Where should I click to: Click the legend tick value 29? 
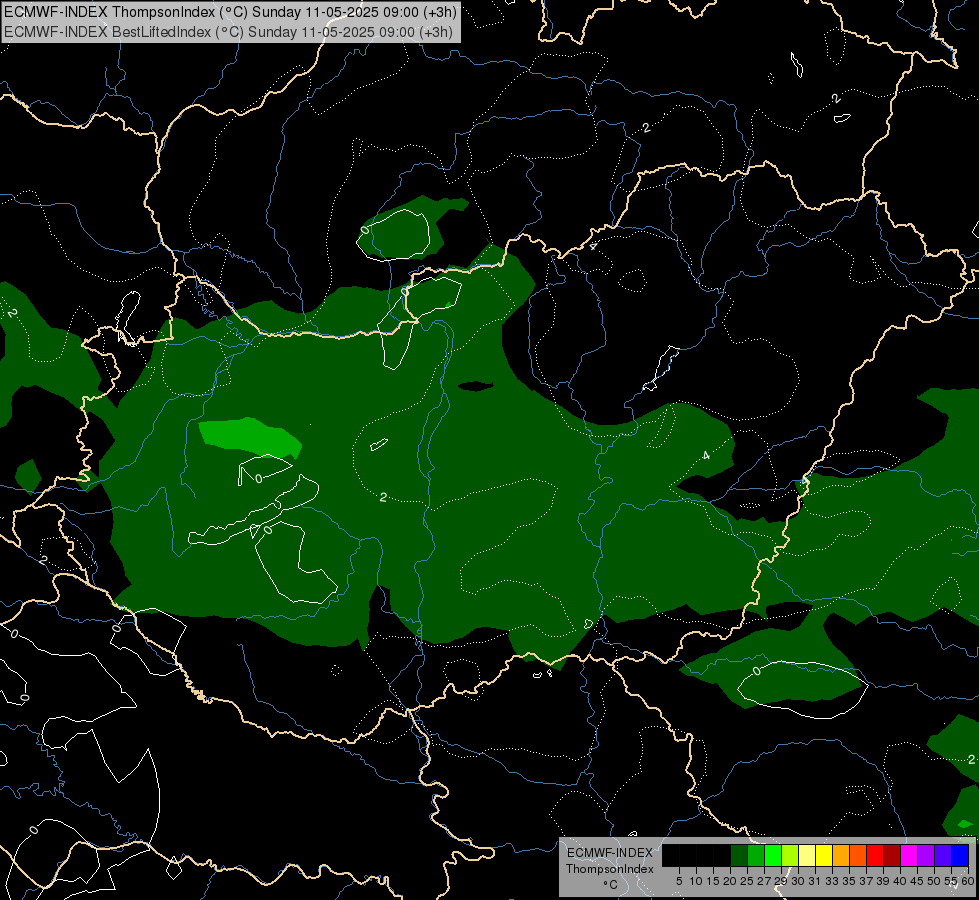(x=782, y=881)
